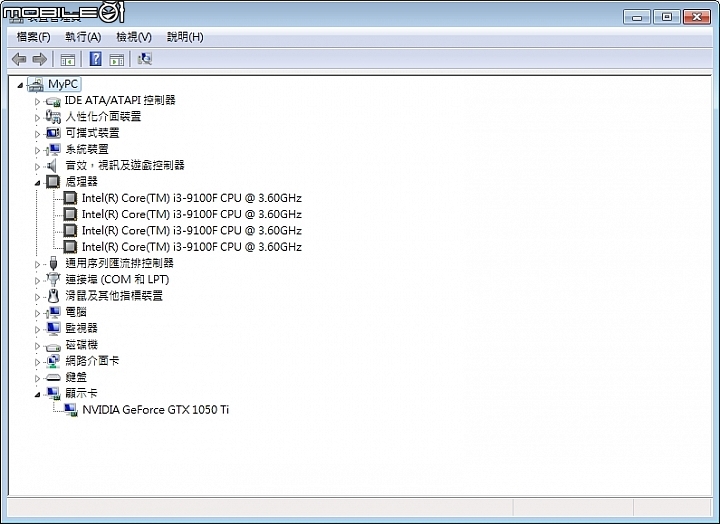Click the USB icon for 通用序列匯流排控制器

(x=53, y=263)
